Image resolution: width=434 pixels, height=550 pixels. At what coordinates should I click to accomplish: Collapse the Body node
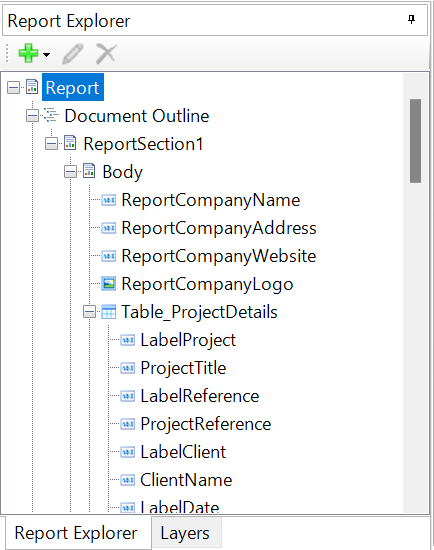pos(70,172)
